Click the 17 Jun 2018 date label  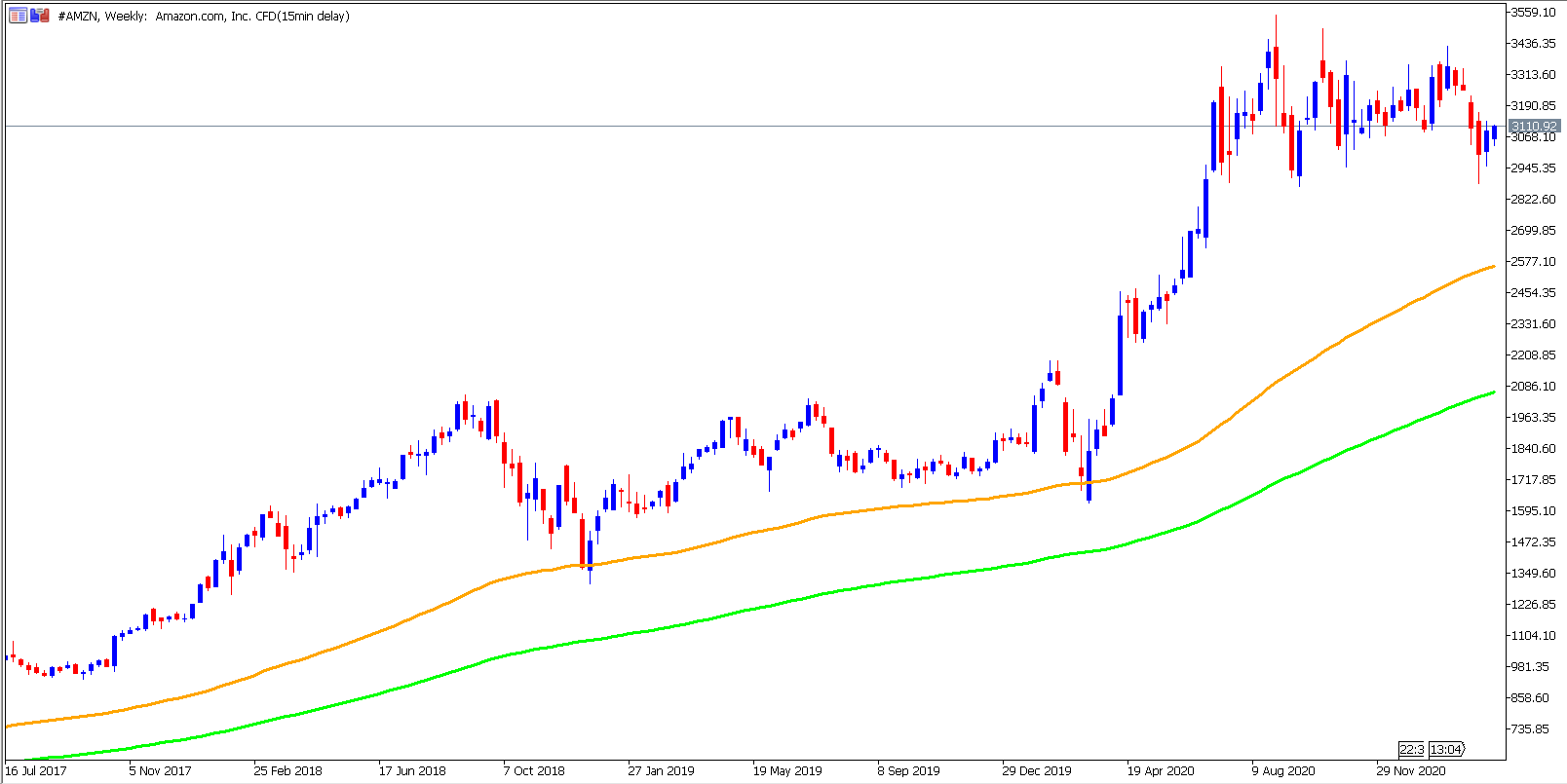[x=412, y=770]
